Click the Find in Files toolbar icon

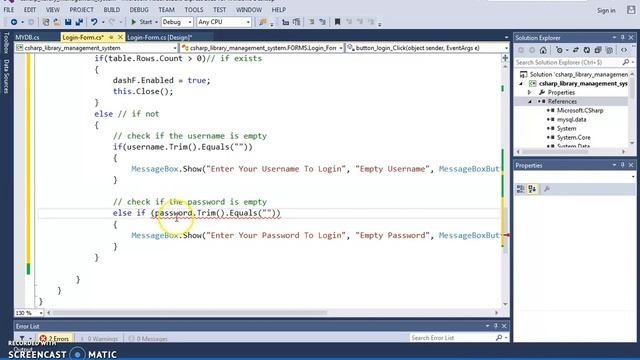coord(263,22)
